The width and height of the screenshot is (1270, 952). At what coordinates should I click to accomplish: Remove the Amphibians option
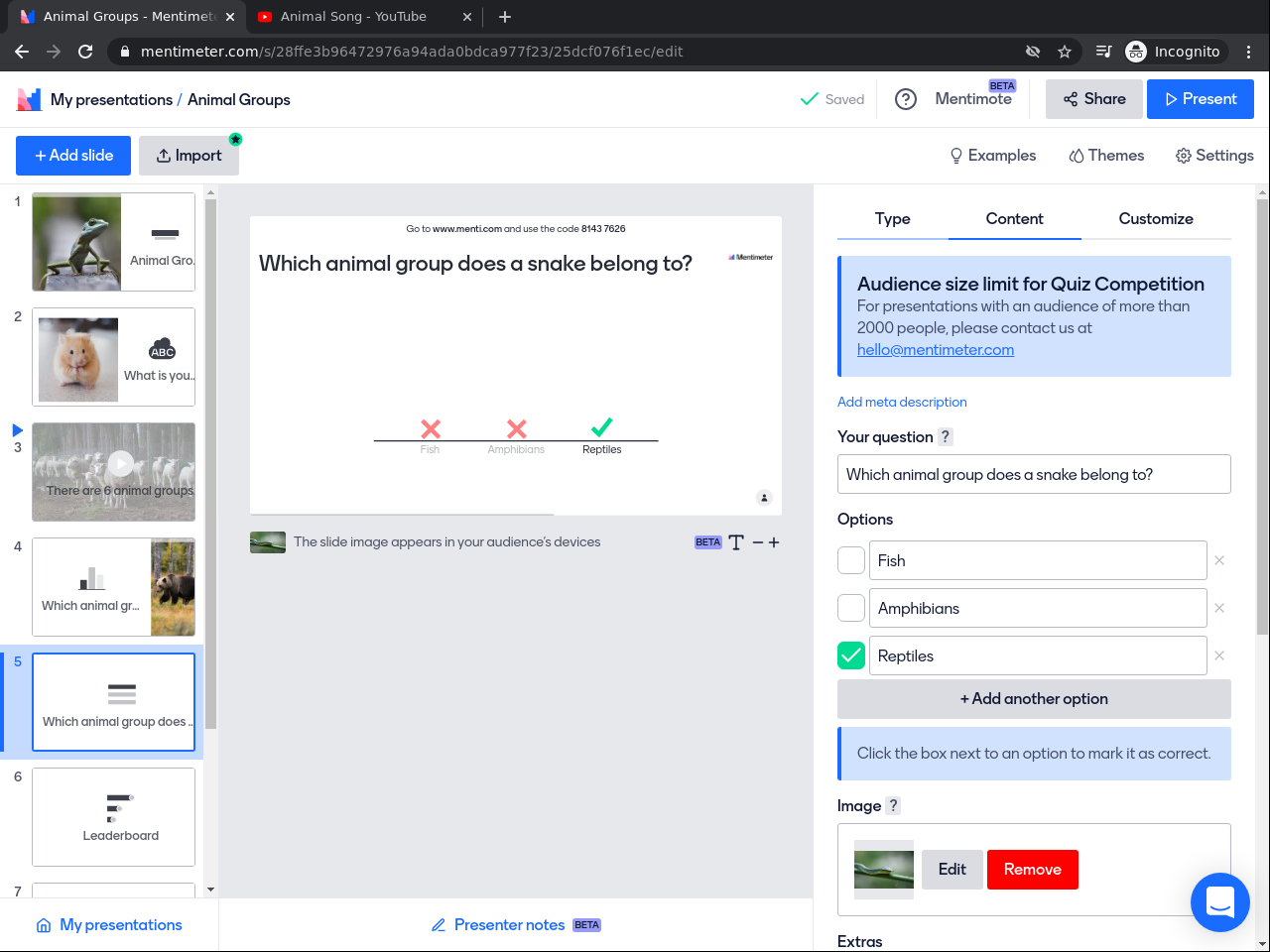tap(1219, 608)
